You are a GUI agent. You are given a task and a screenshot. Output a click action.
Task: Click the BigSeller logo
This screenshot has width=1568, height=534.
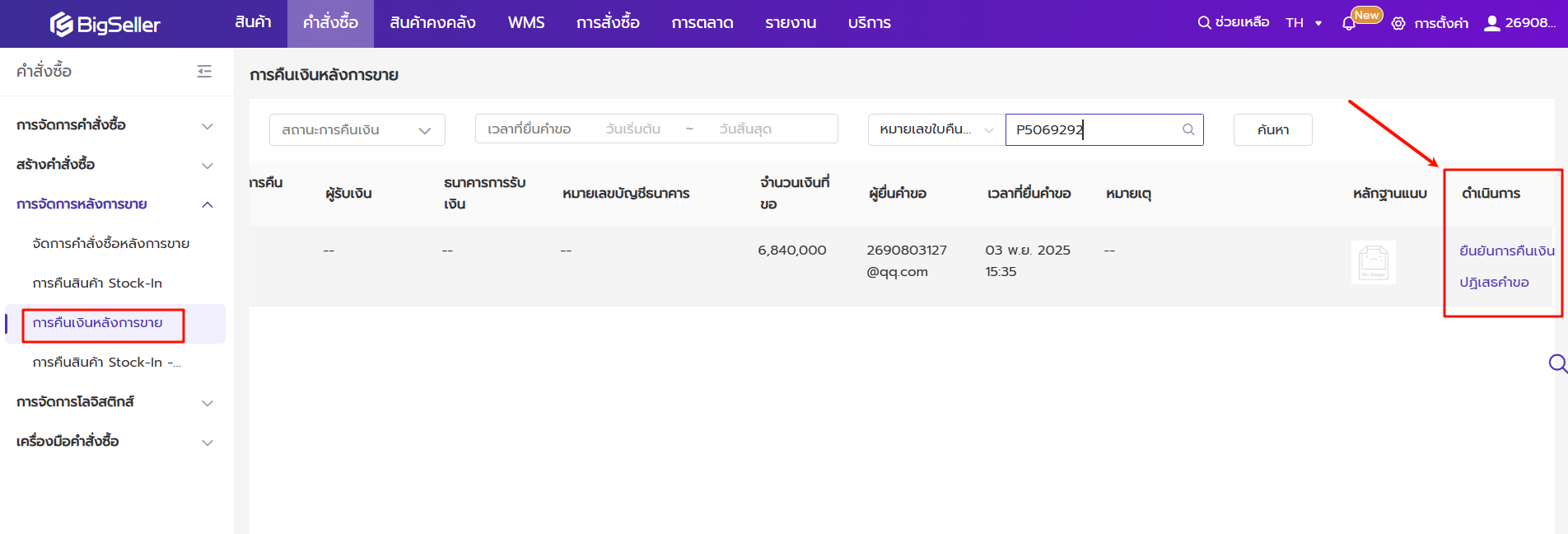(x=105, y=24)
